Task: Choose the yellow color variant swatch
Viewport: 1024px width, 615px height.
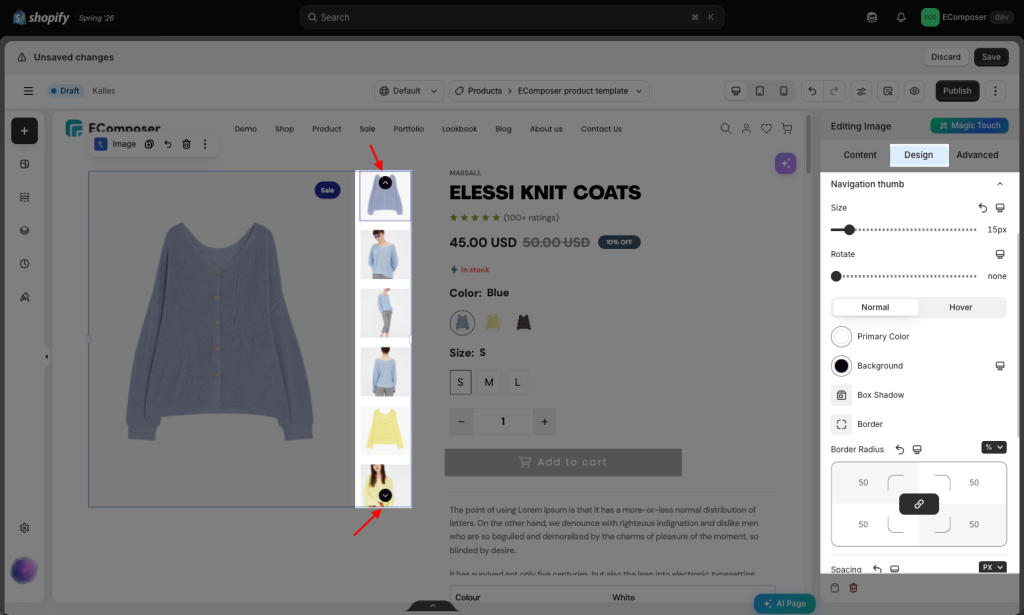Action: click(493, 323)
